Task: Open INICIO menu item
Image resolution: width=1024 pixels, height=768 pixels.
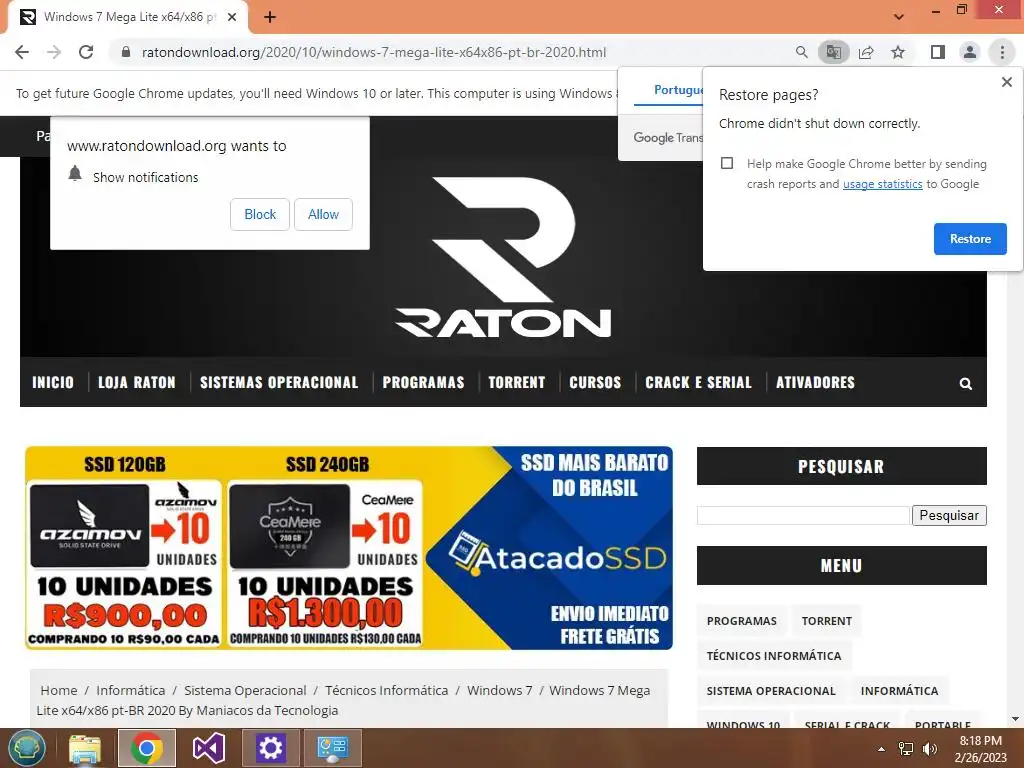Action: click(x=53, y=383)
